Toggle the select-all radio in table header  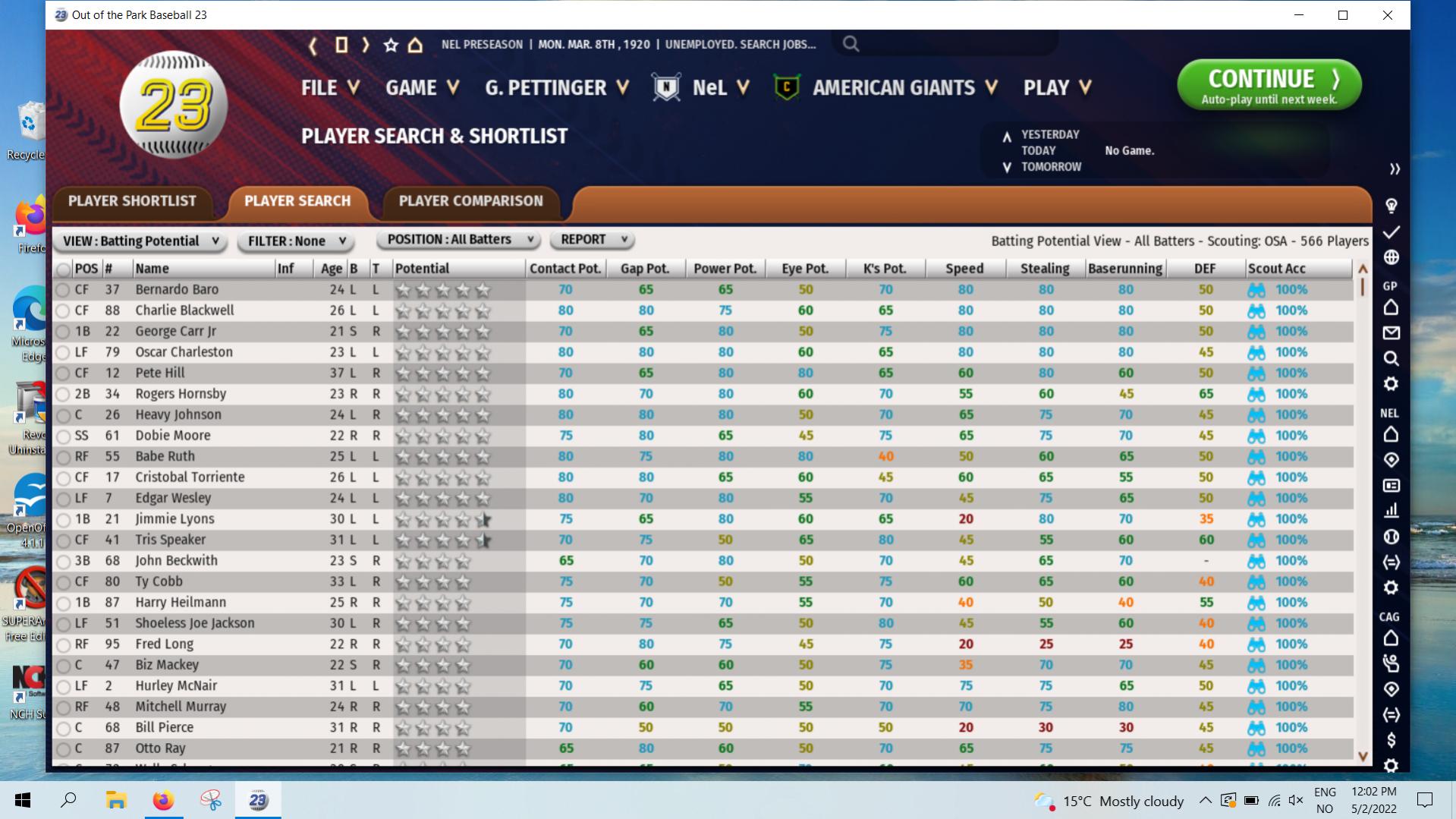(63, 269)
